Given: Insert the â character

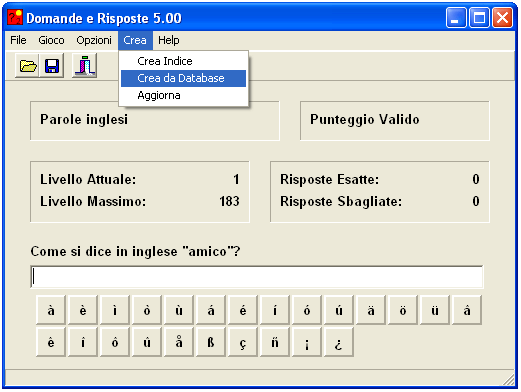Looking at the screenshot, I should (x=467, y=310).
